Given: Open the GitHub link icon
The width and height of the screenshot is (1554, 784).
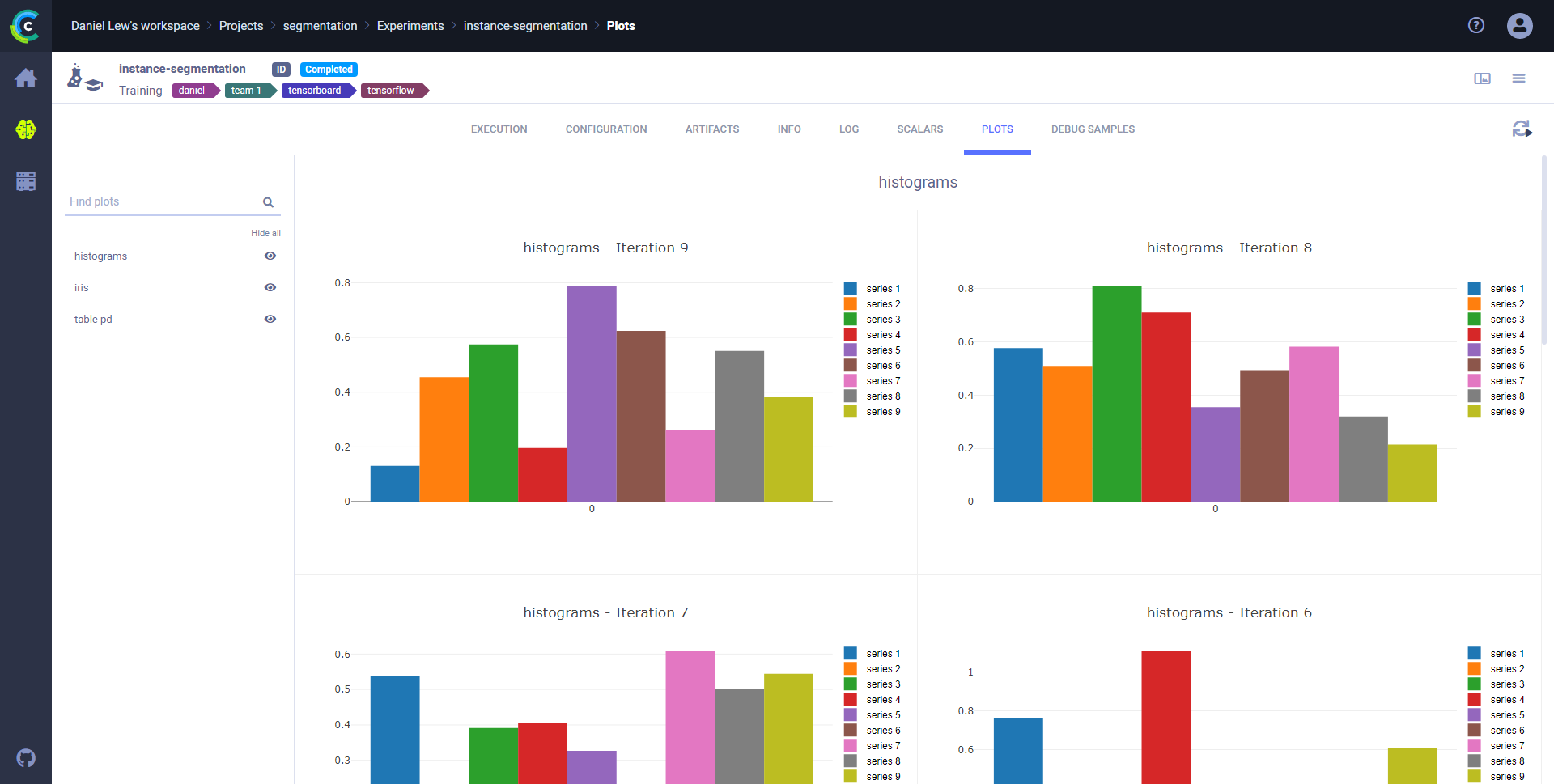Looking at the screenshot, I should (26, 758).
